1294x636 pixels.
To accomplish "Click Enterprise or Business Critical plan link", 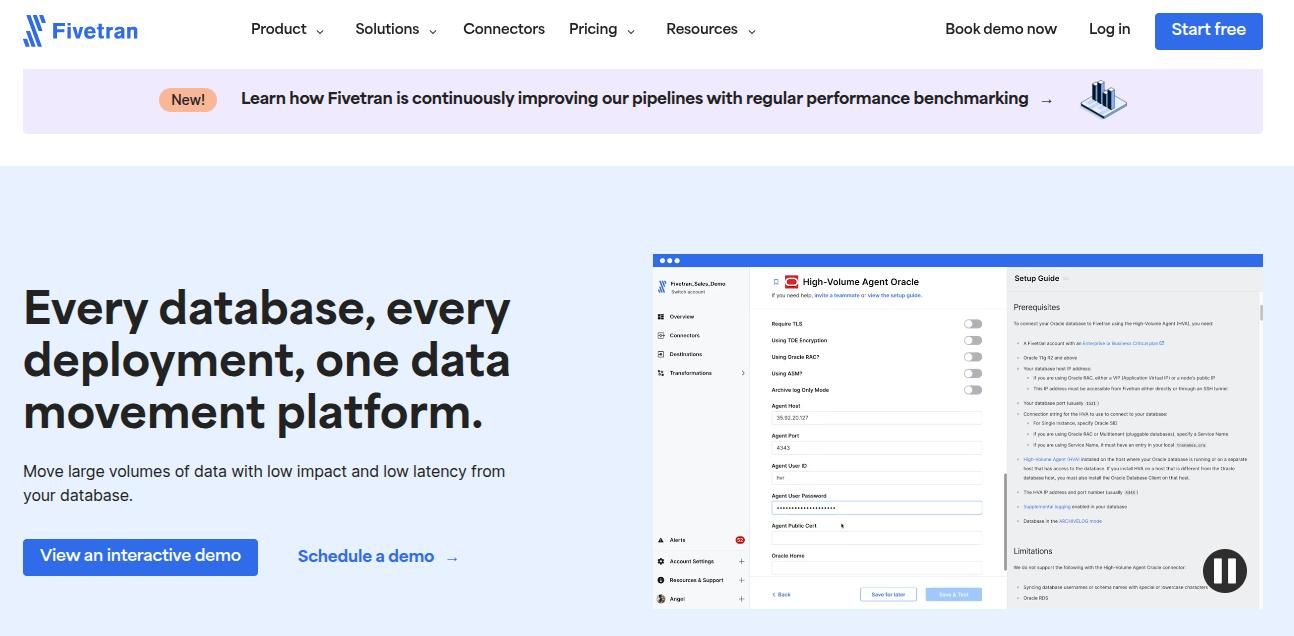I will (1123, 344).
